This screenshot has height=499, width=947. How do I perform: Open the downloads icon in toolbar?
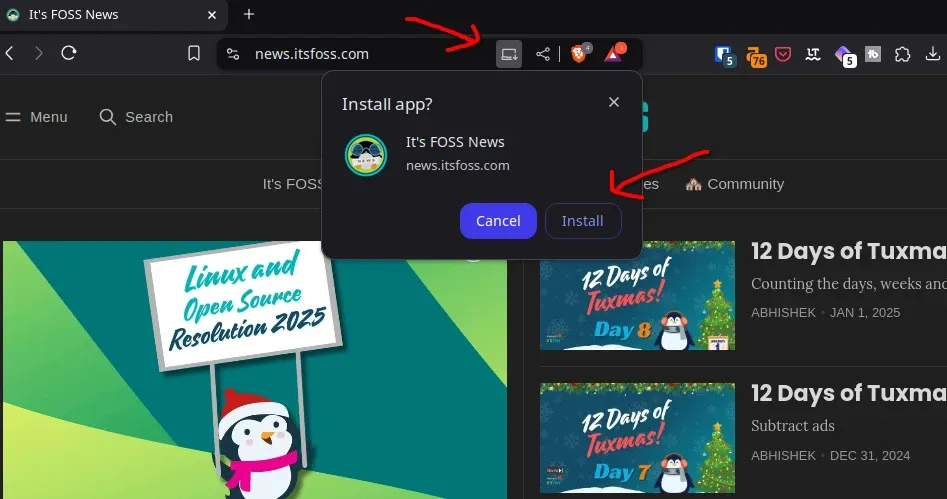coord(933,54)
